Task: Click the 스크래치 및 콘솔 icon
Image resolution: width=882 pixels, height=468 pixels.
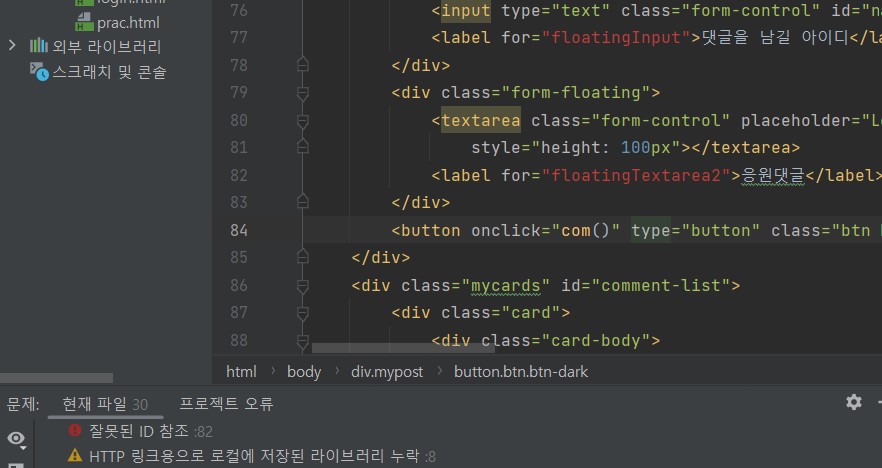Action: tap(39, 71)
